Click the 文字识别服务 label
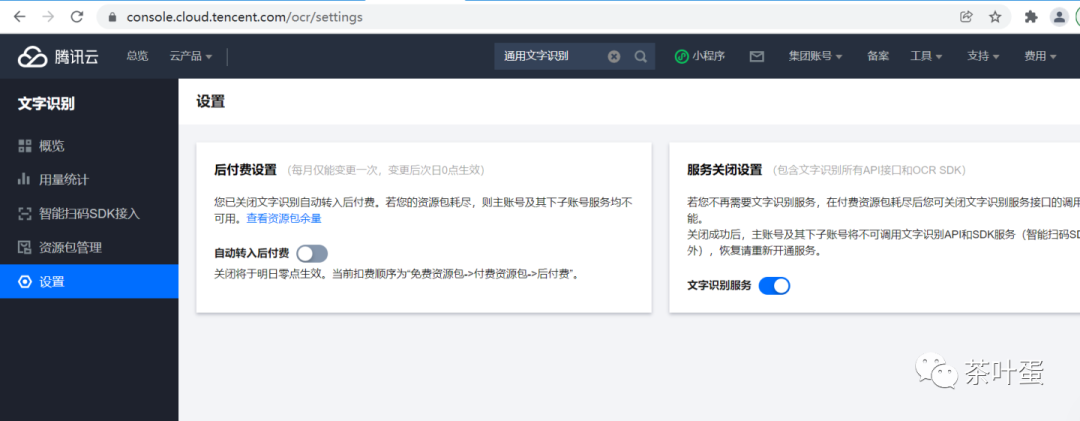 (719, 286)
